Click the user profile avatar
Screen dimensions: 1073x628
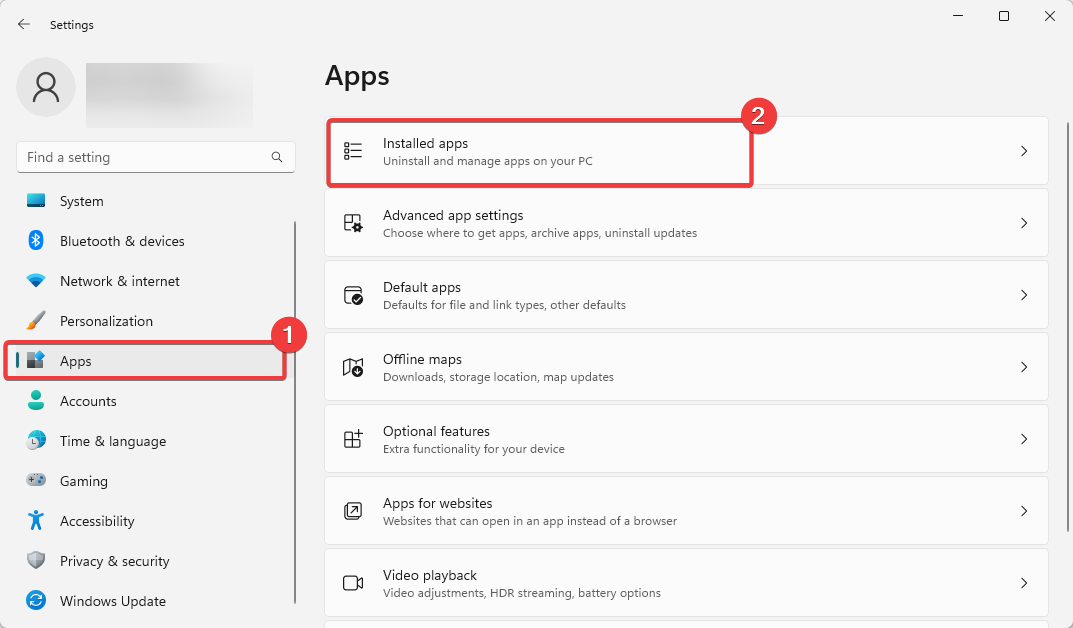(46, 87)
